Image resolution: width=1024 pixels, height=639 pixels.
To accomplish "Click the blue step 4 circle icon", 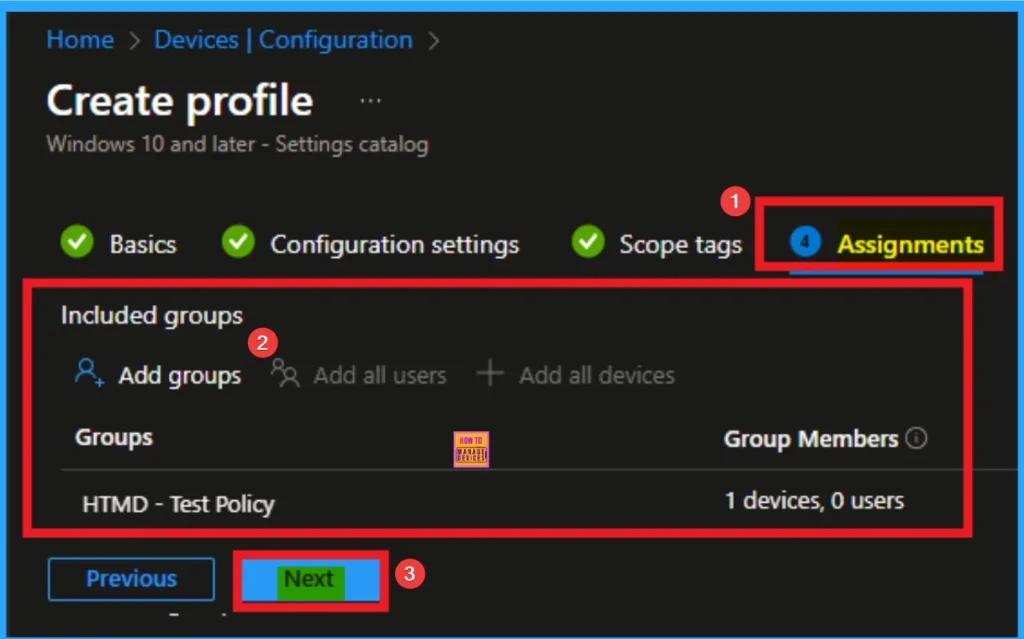I will [805, 243].
